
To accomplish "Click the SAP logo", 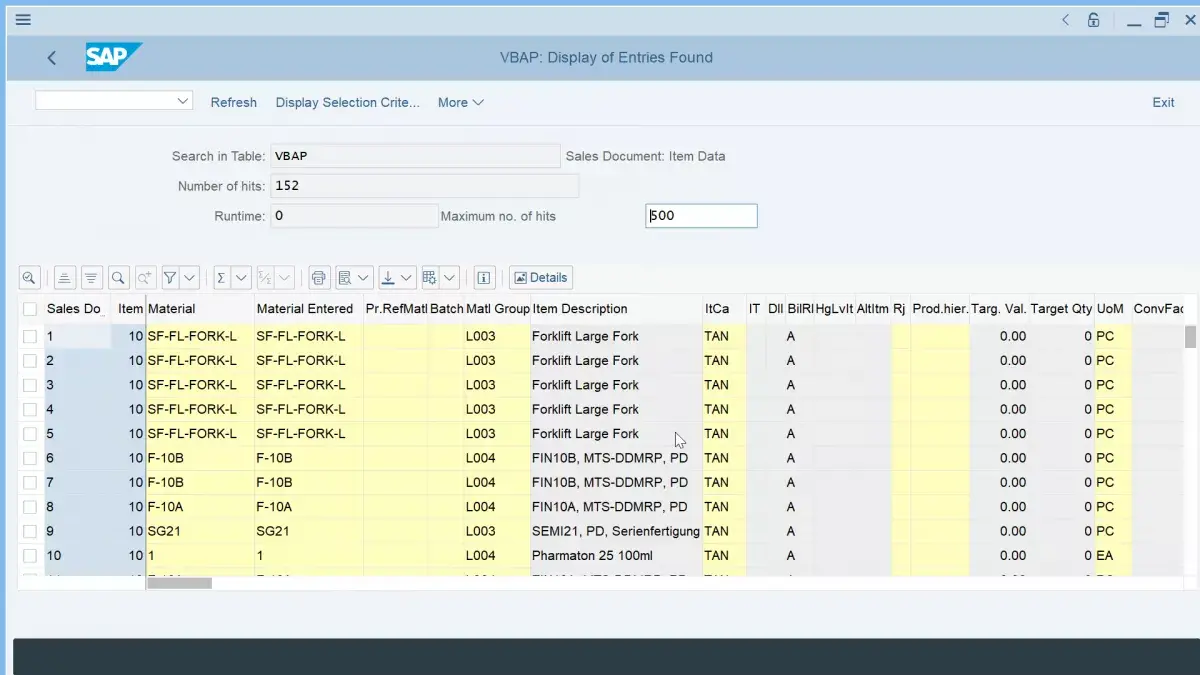I will pos(113,57).
